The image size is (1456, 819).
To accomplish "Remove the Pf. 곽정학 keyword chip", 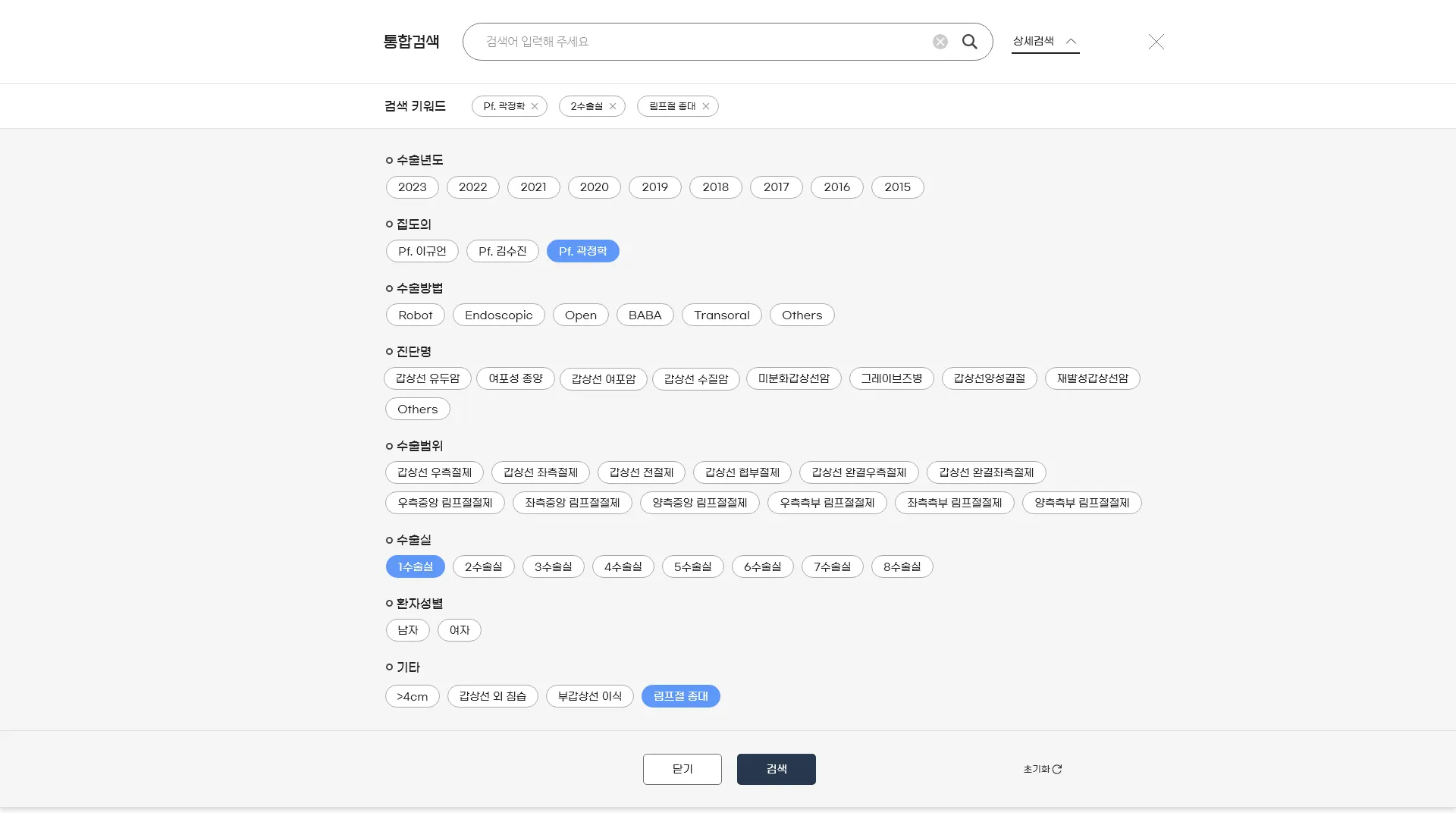I will (535, 106).
